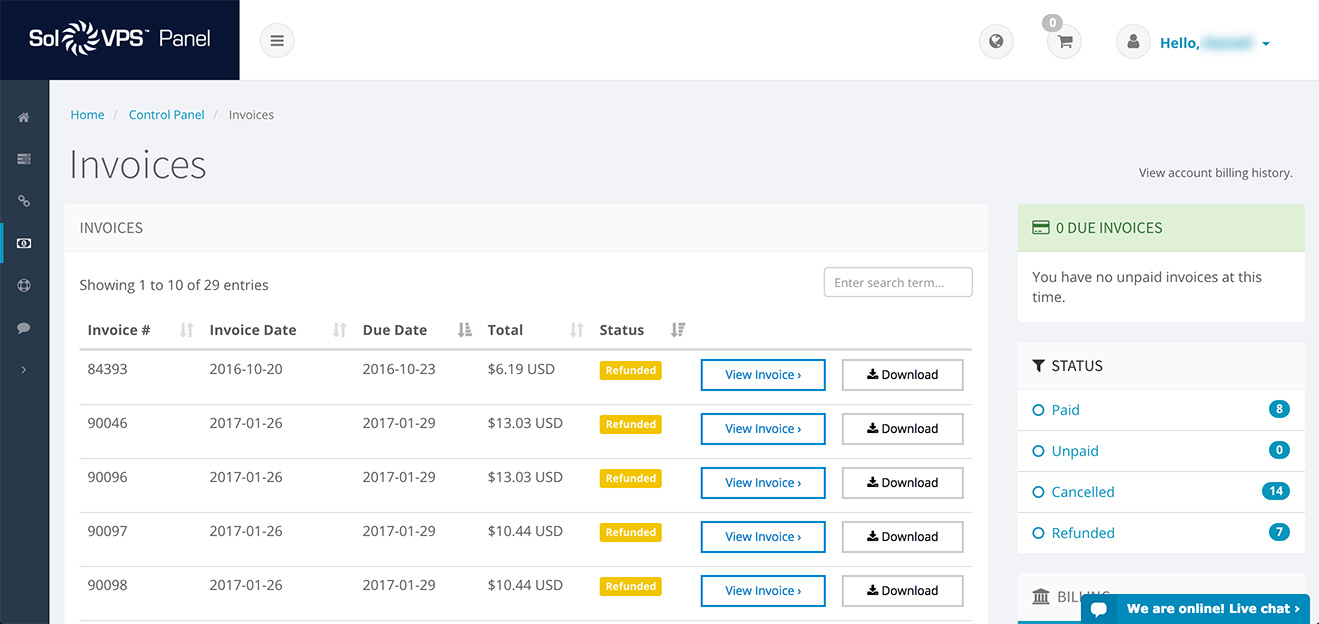Viewport: 1319px width, 624px height.
Task: View Invoice for invoice 84393
Action: tap(763, 375)
